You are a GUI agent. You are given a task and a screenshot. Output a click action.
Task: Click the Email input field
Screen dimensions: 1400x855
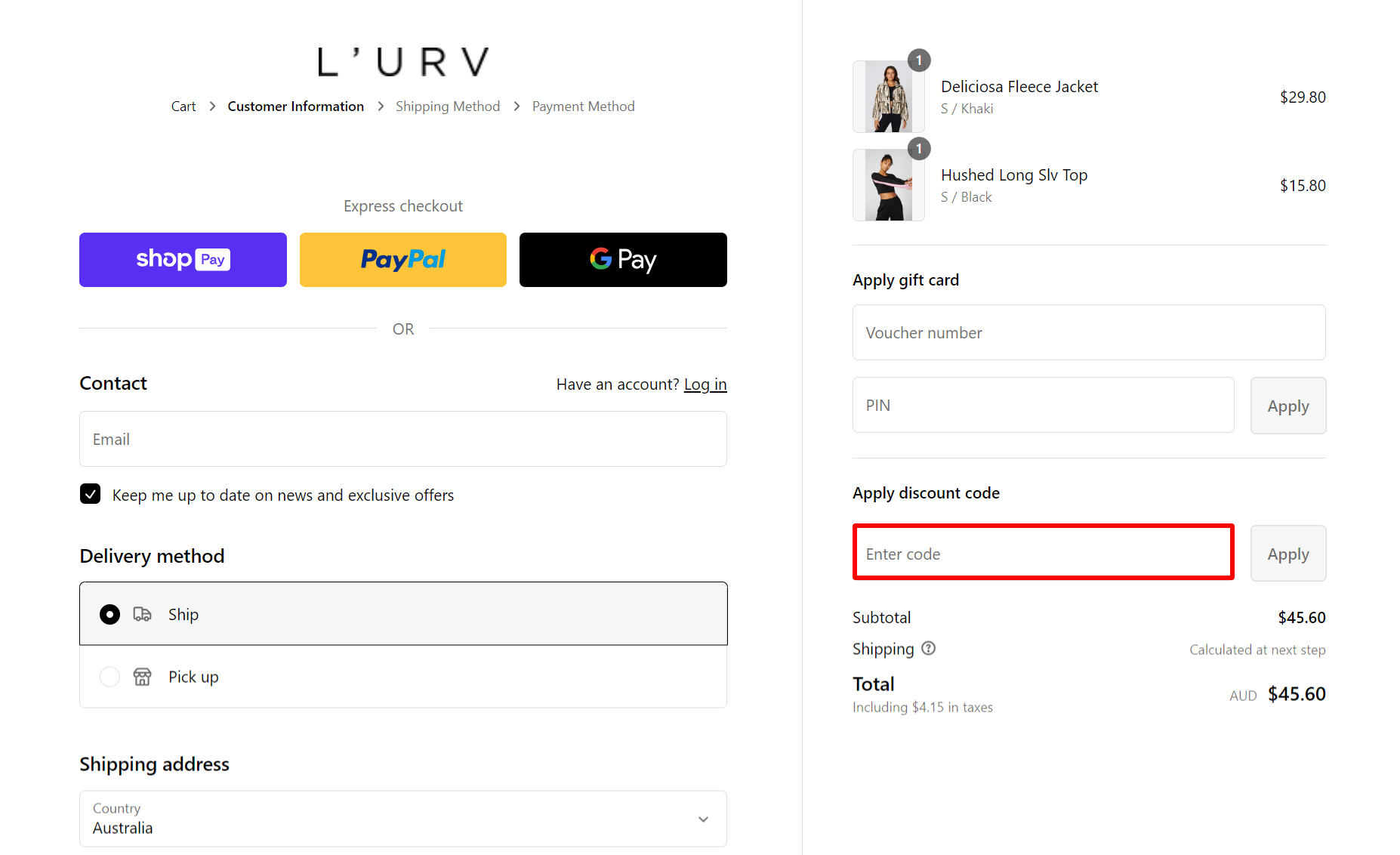402,439
